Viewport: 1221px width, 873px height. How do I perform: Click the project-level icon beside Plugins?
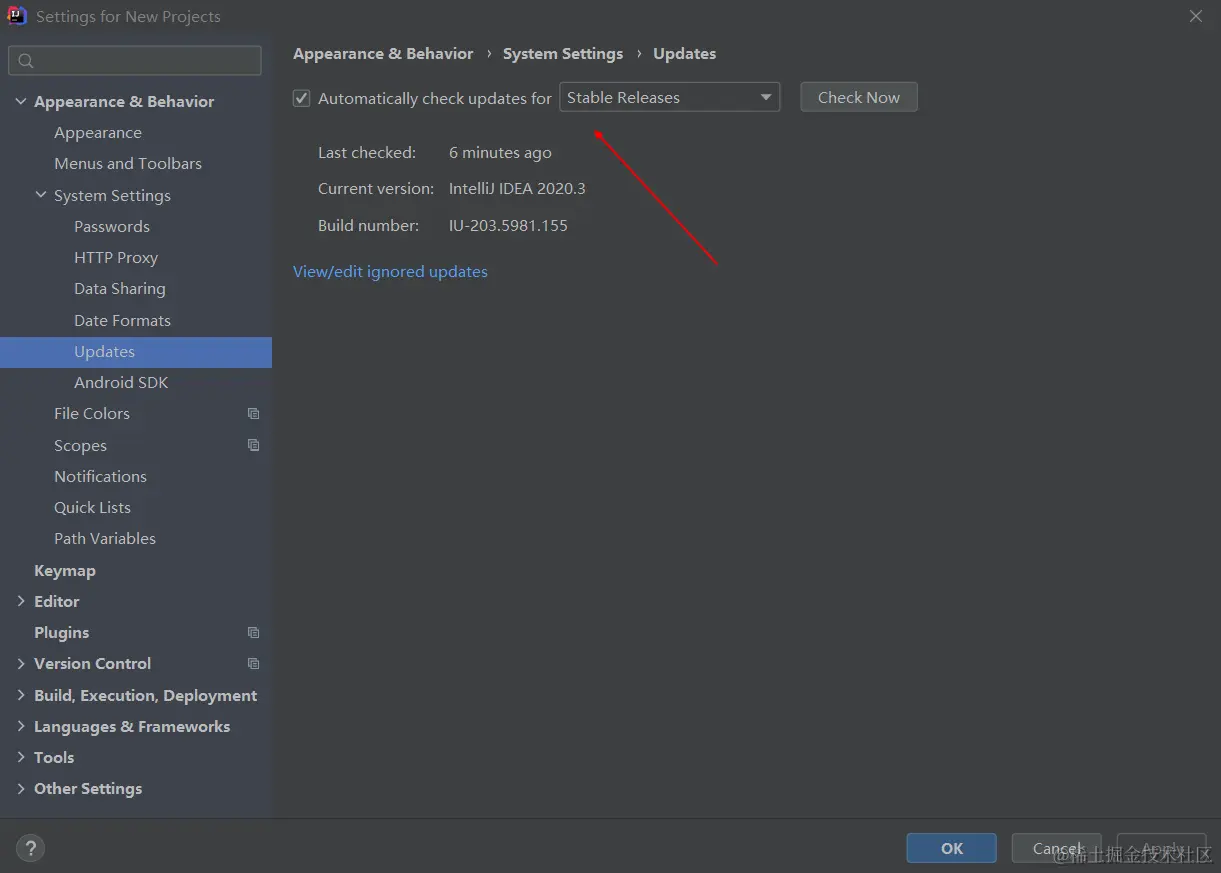pyautogui.click(x=253, y=632)
